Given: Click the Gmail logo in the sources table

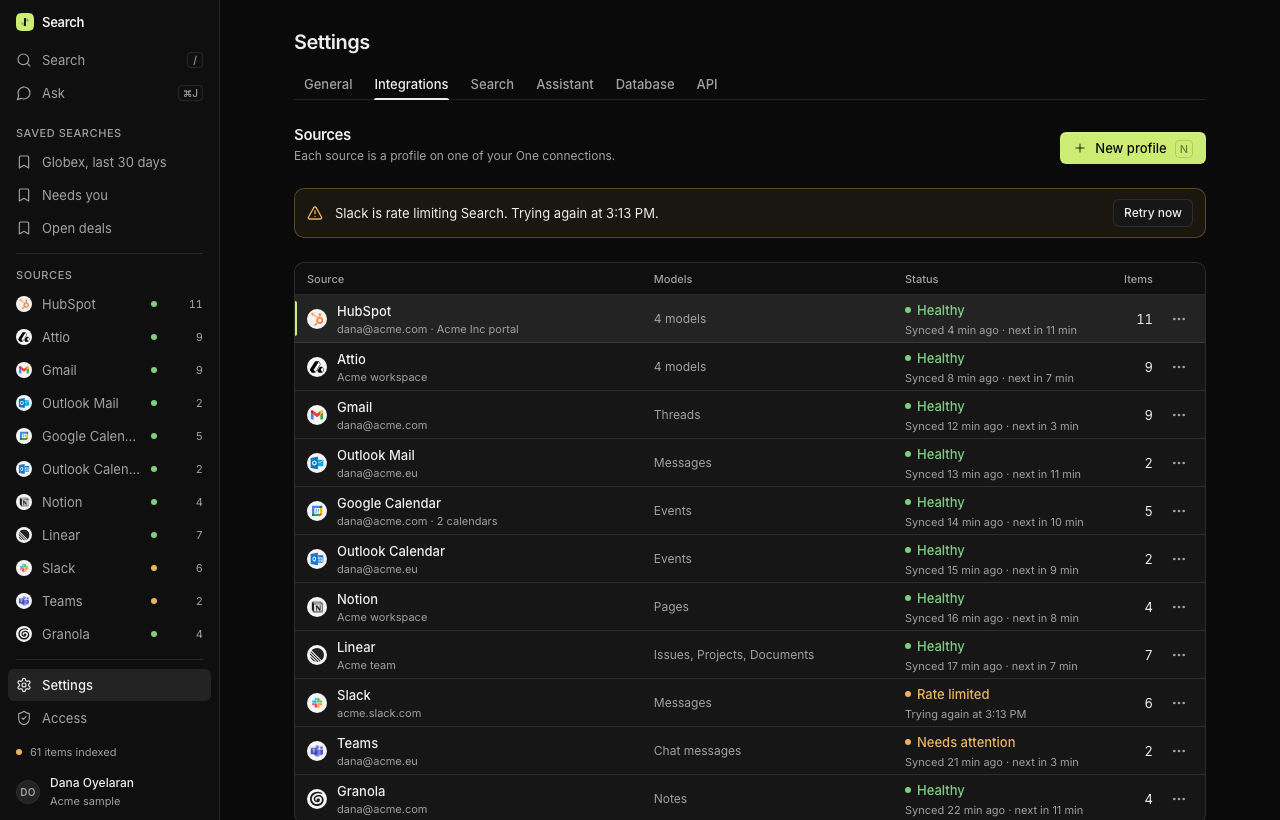Looking at the screenshot, I should 317,415.
